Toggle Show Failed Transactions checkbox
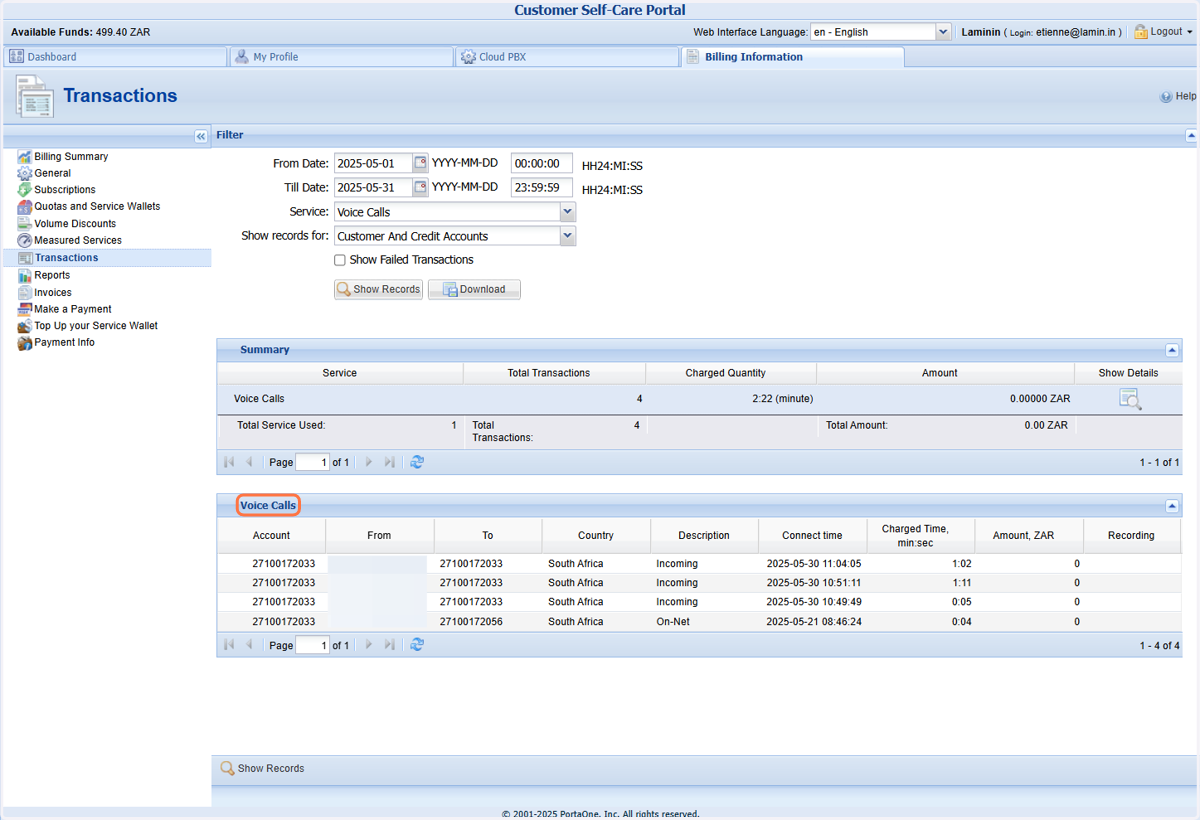Image resolution: width=1200 pixels, height=820 pixels. tap(340, 260)
